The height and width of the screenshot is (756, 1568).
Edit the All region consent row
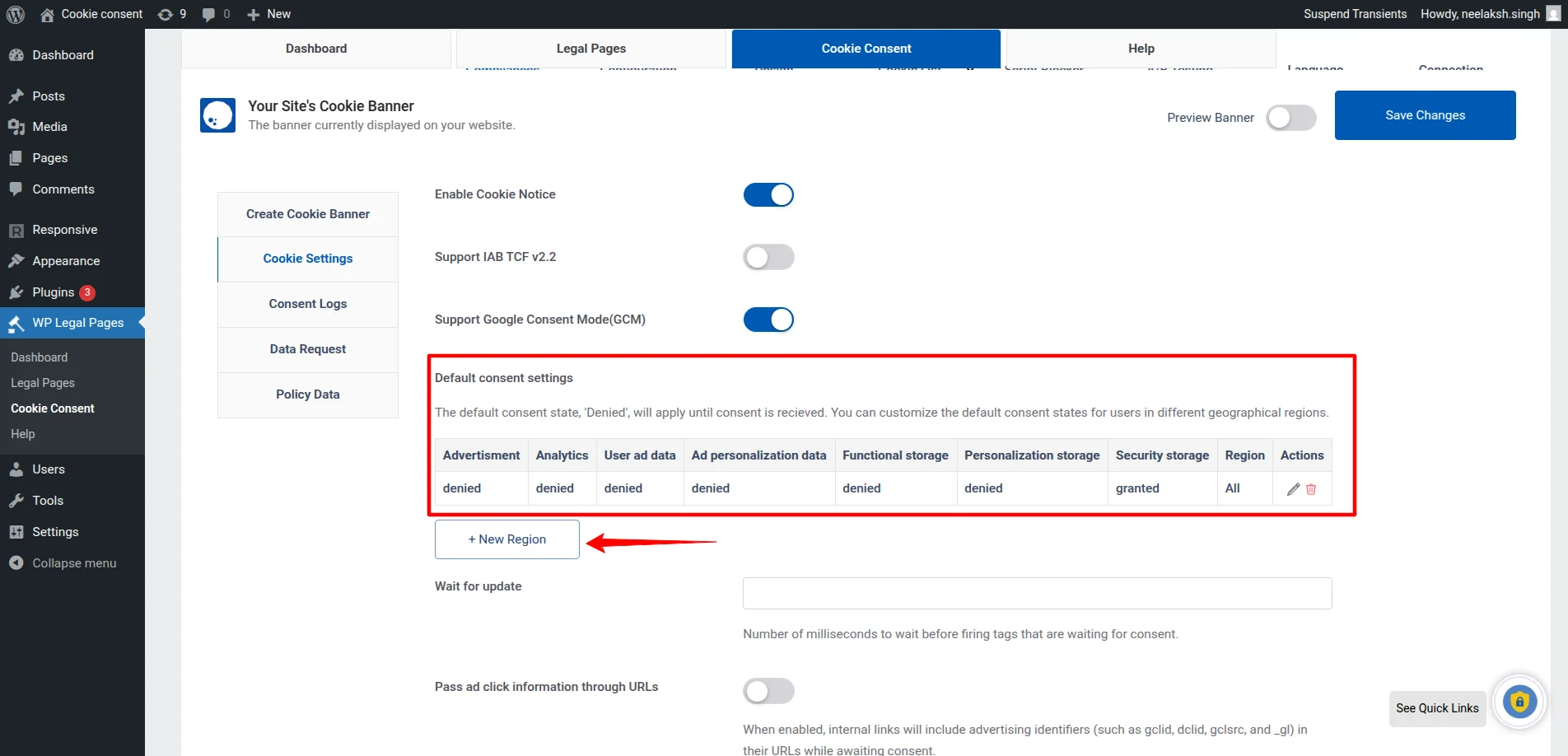coord(1293,488)
